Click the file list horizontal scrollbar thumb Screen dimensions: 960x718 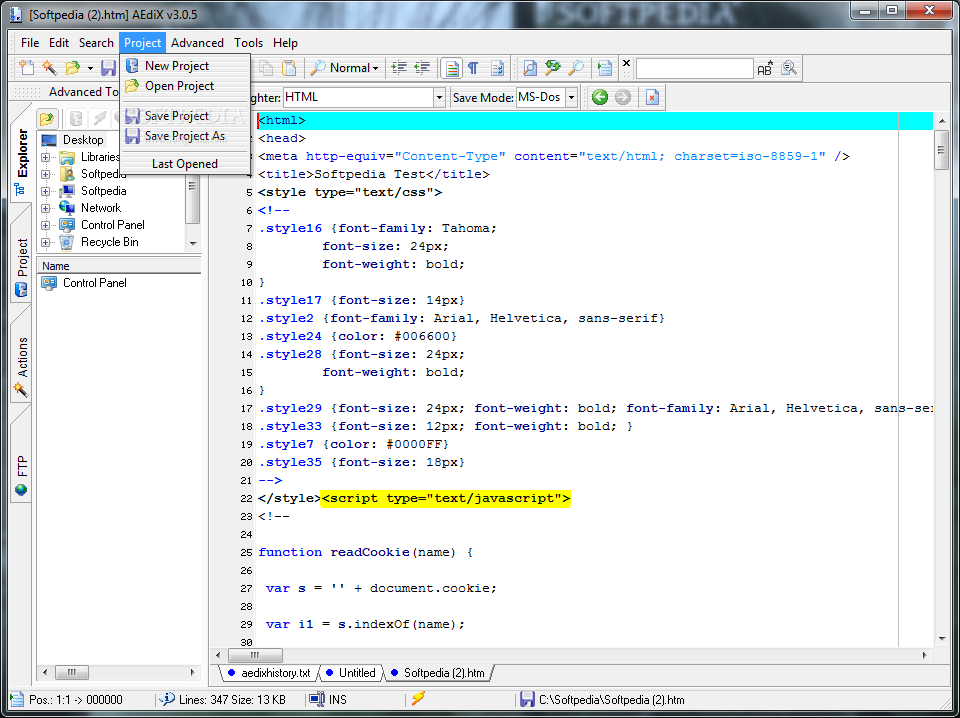coord(72,672)
